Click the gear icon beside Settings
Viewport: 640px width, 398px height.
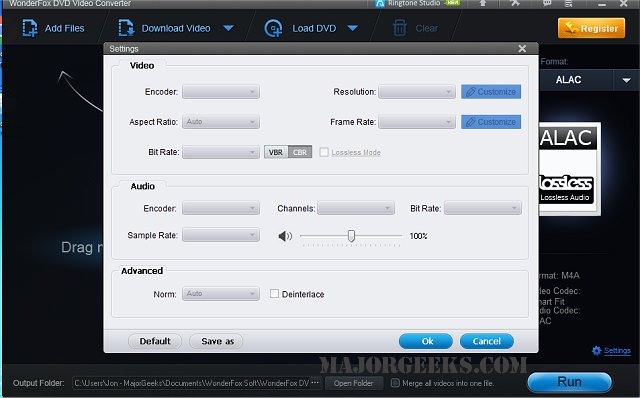click(x=596, y=351)
